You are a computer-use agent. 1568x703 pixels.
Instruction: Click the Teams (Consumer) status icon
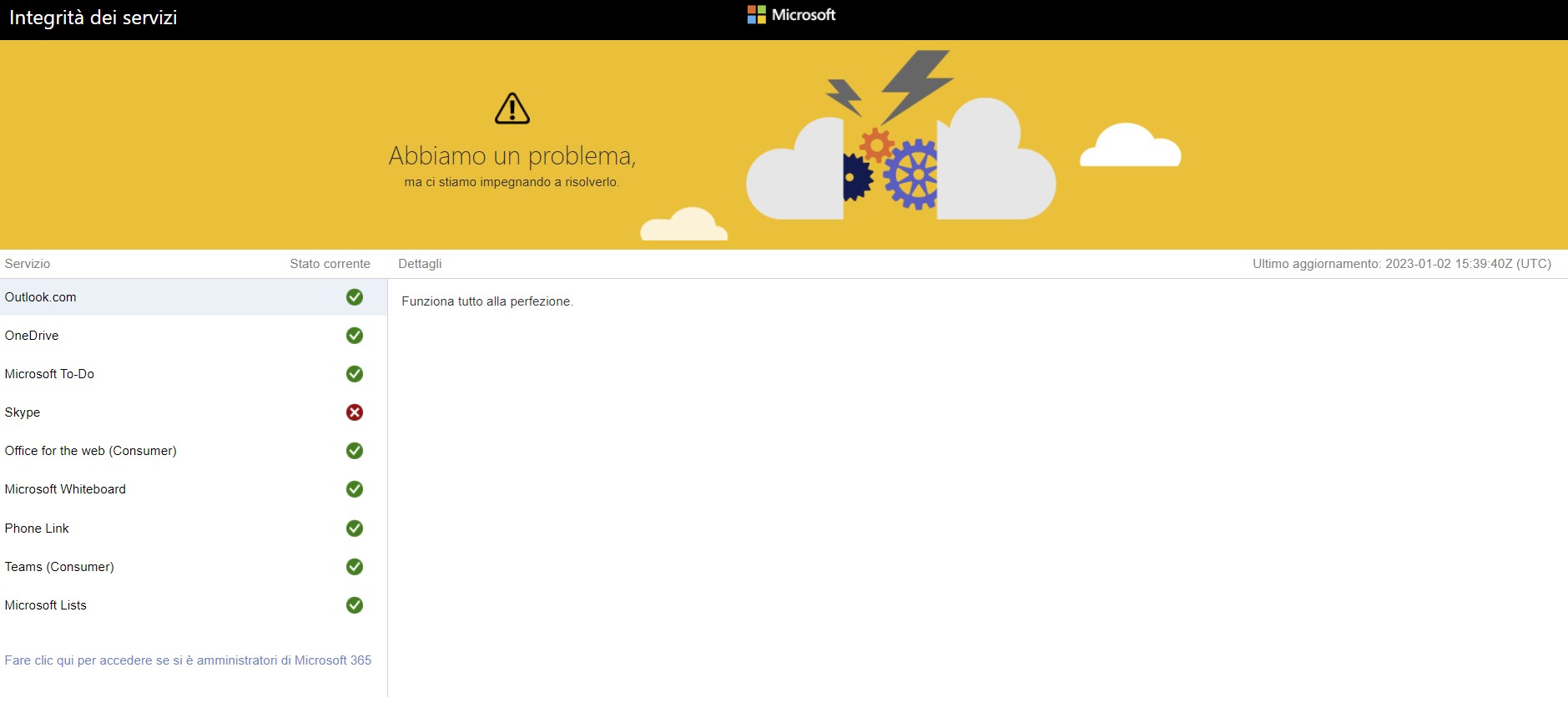point(355,567)
